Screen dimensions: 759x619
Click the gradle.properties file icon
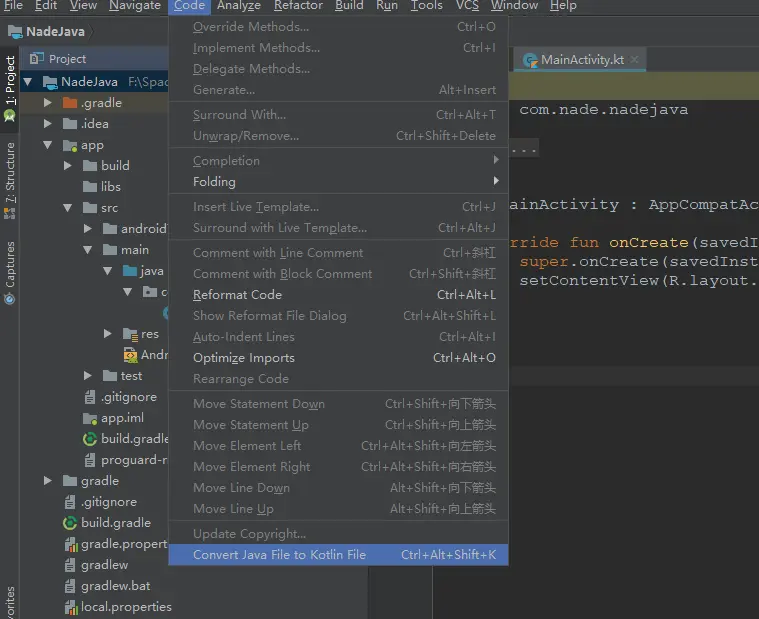[x=71, y=544]
